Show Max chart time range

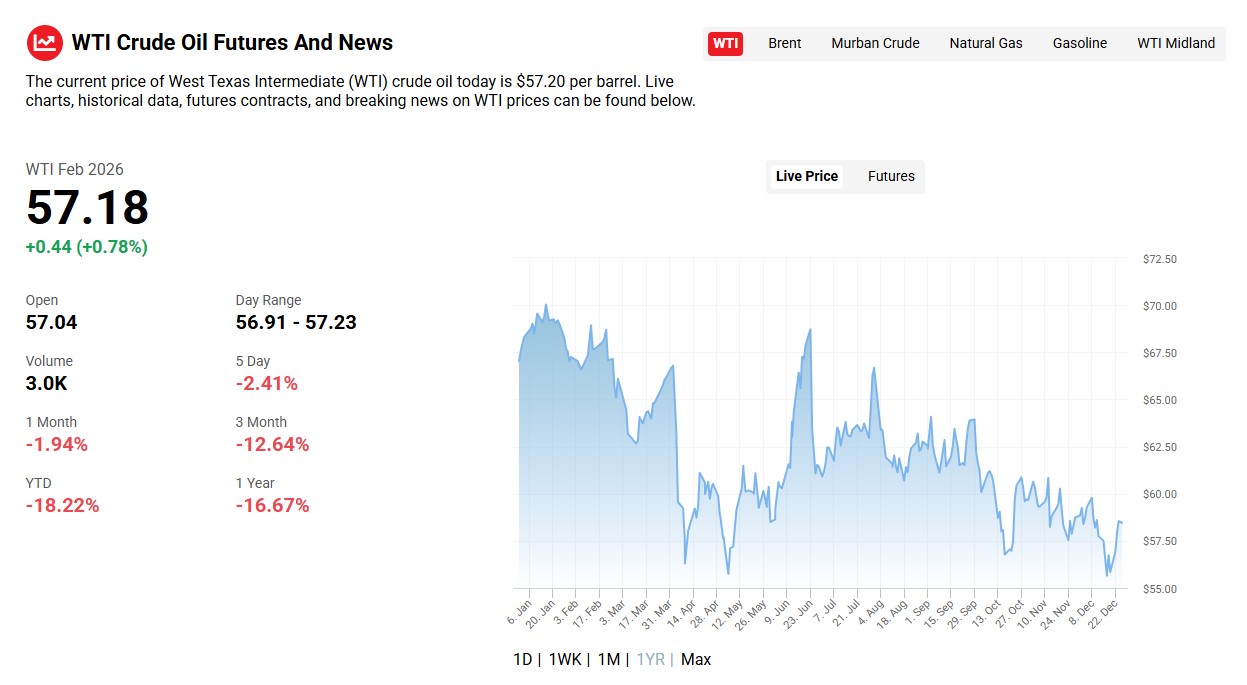pos(696,659)
